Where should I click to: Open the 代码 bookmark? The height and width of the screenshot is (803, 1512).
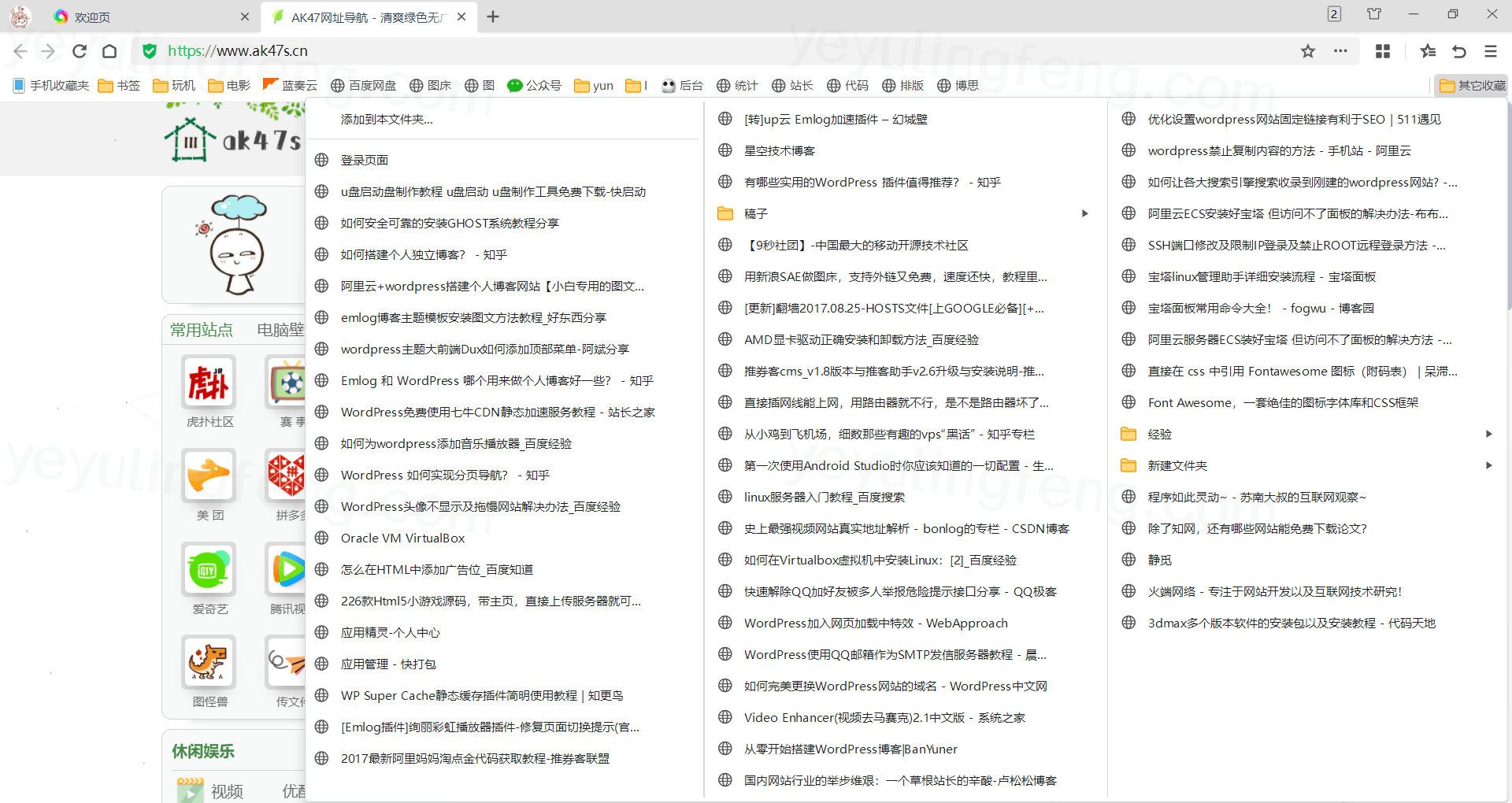[x=847, y=85]
